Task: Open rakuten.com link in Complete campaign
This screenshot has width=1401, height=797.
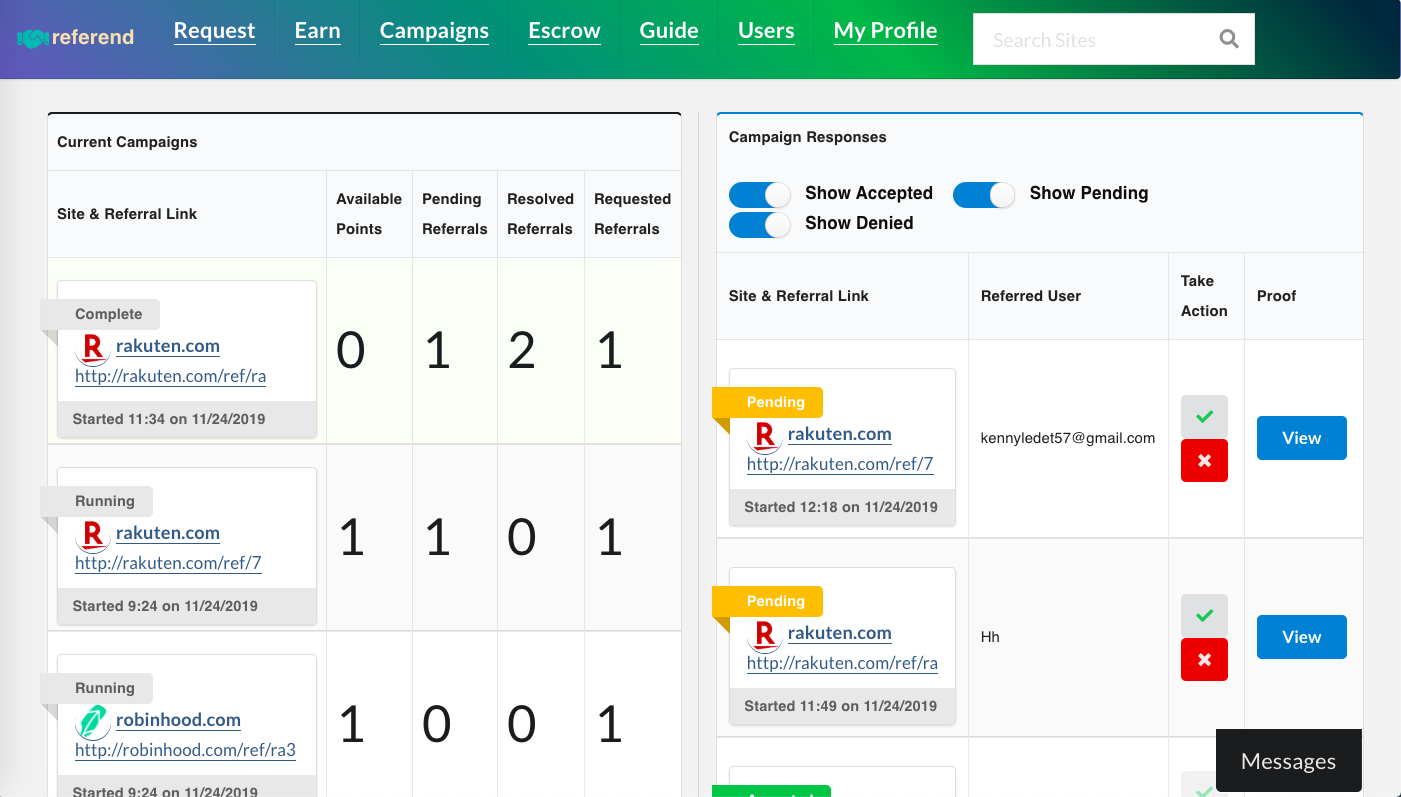Action: [x=168, y=346]
